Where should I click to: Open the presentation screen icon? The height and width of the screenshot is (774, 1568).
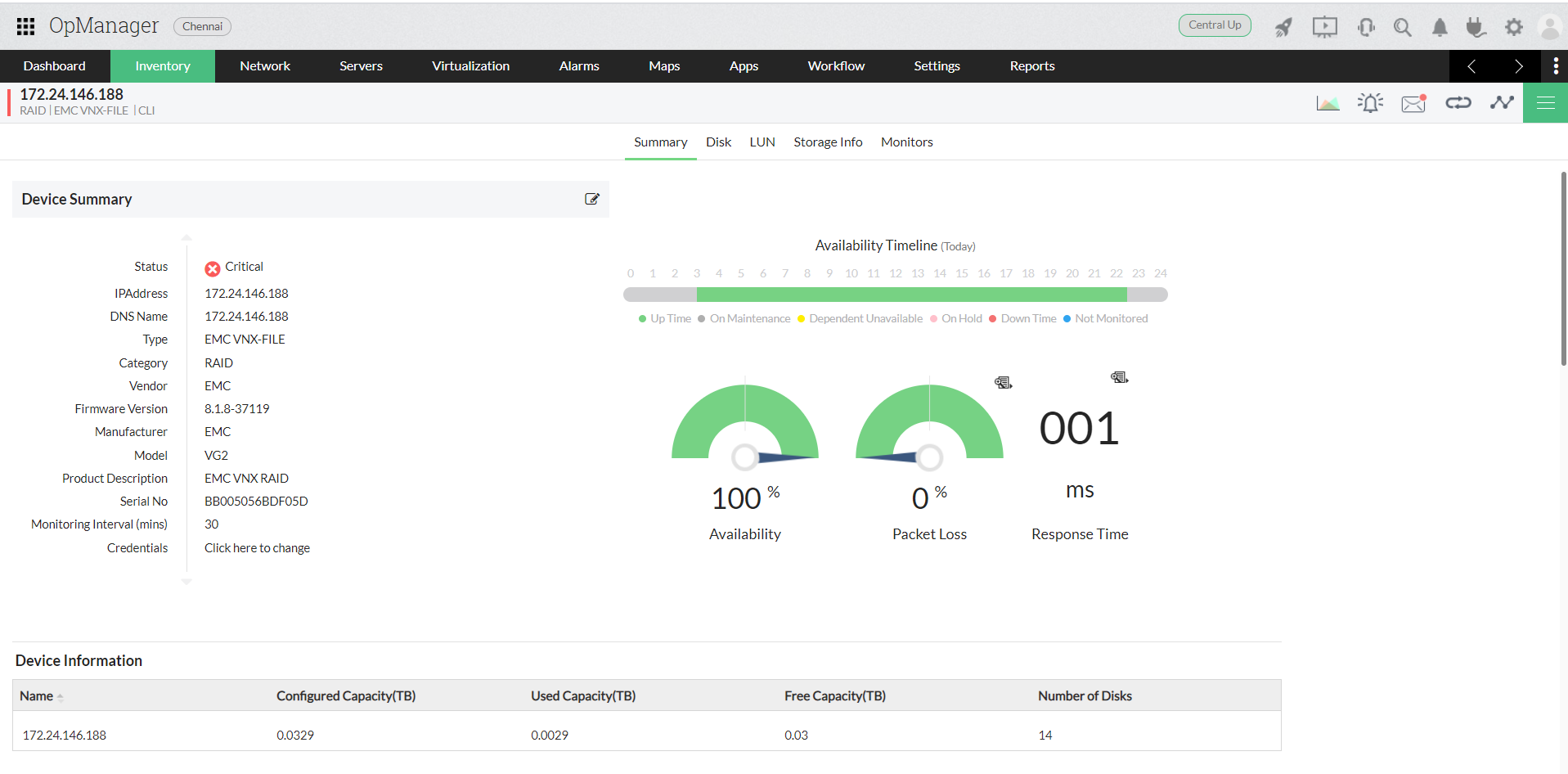click(x=1325, y=27)
